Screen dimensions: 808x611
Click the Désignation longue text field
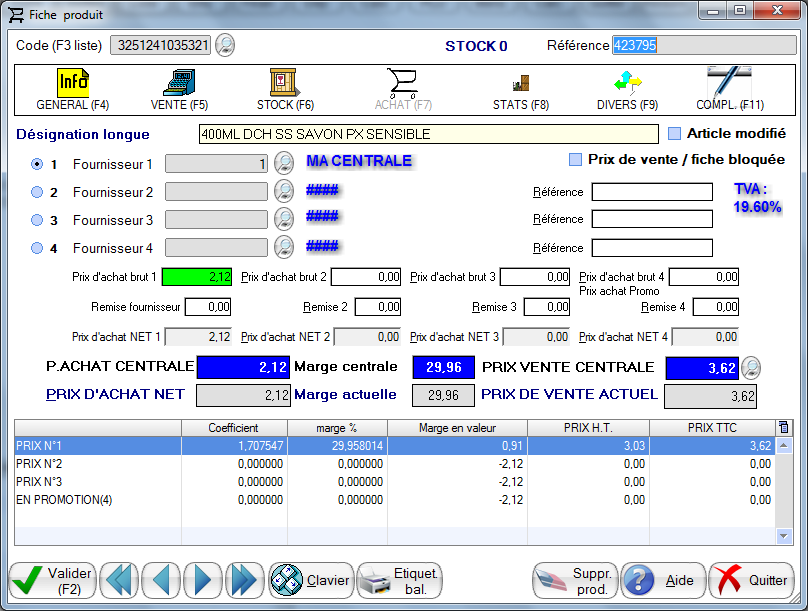point(429,134)
